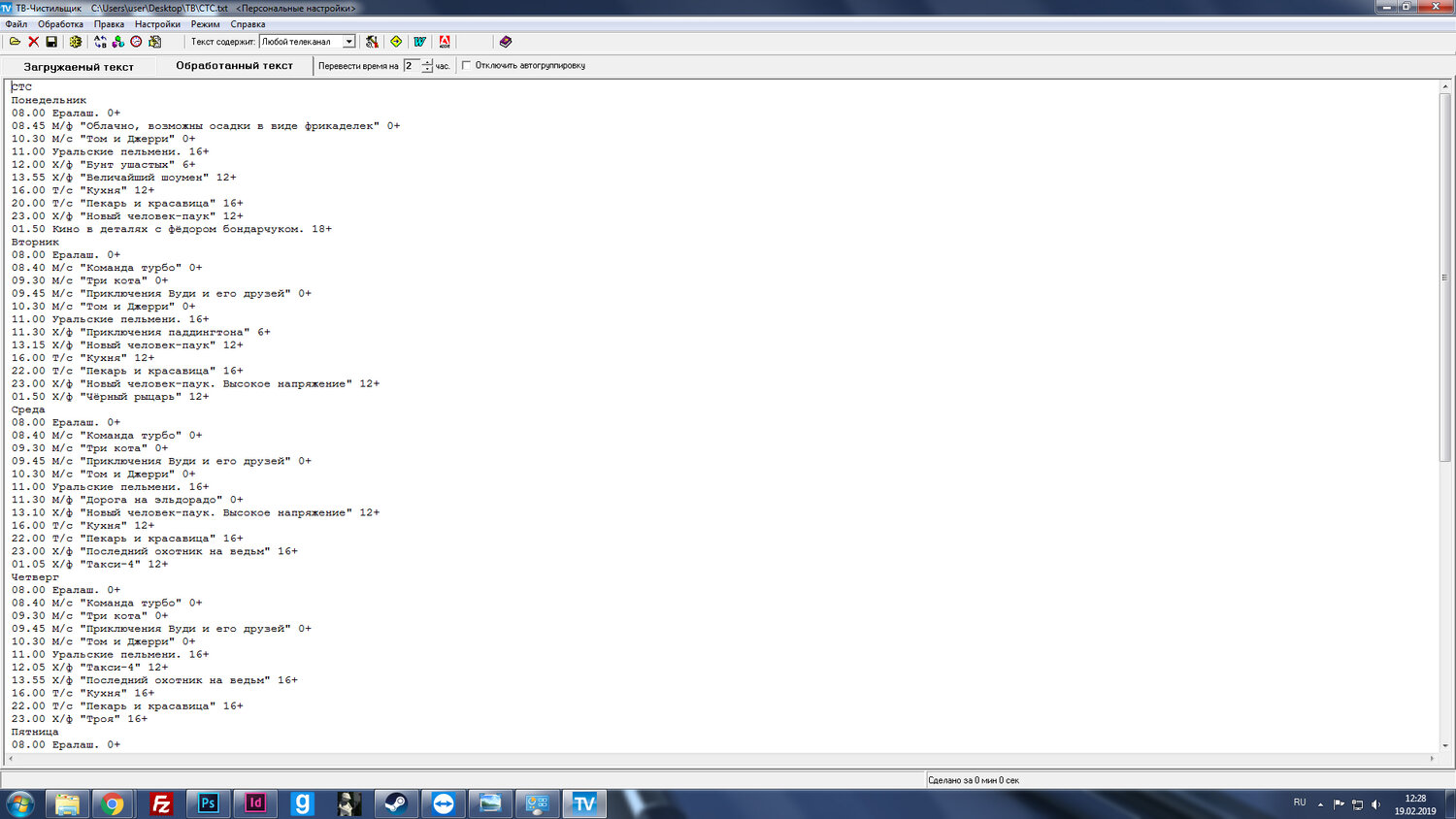Click the volume speaker tray icon
The height and width of the screenshot is (819, 1456).
tap(1375, 804)
